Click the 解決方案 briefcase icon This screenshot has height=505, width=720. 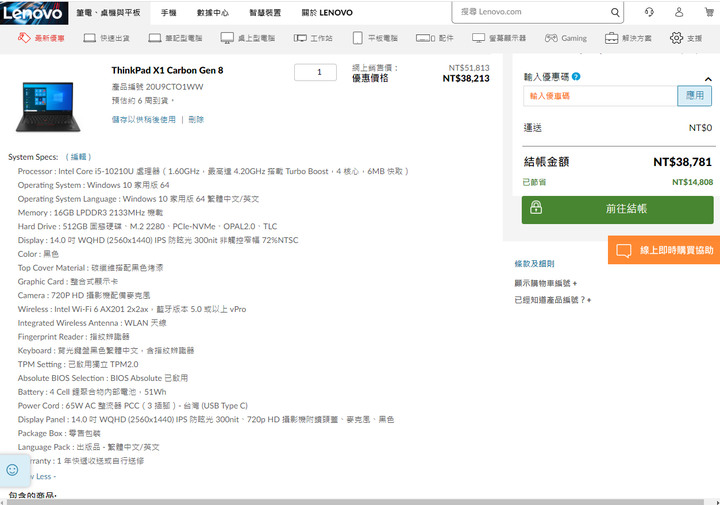tap(612, 38)
